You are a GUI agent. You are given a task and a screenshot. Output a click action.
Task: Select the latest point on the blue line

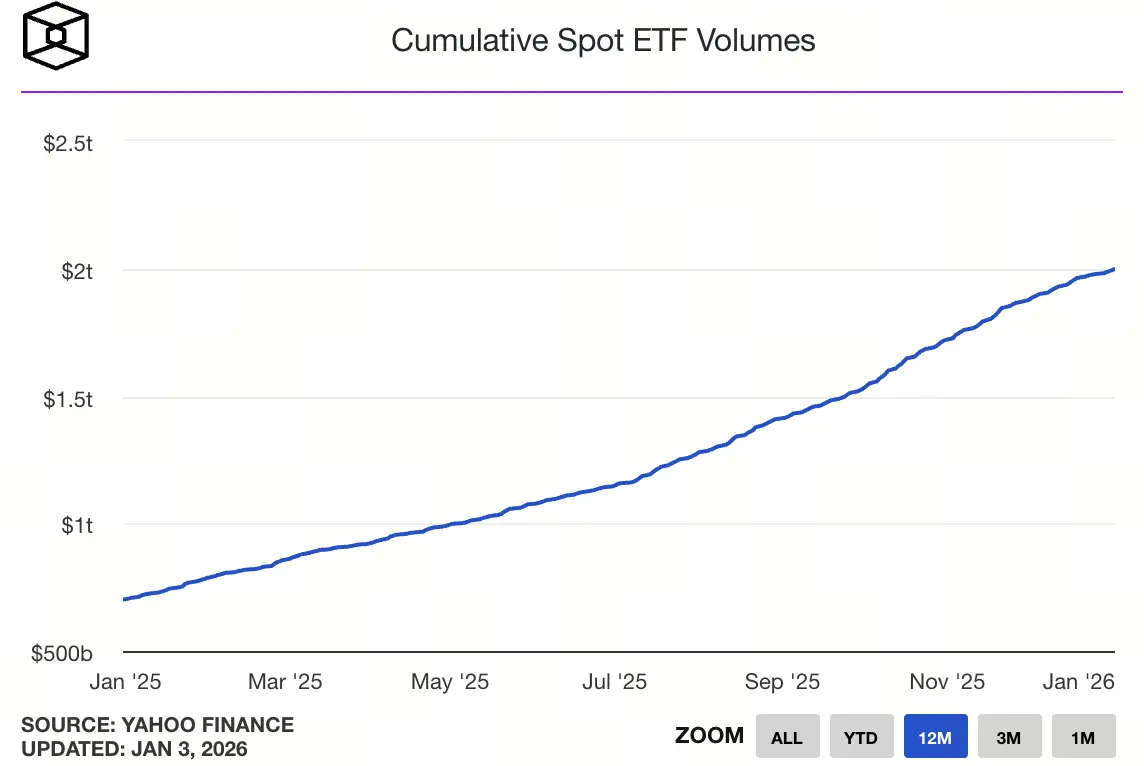(1112, 268)
